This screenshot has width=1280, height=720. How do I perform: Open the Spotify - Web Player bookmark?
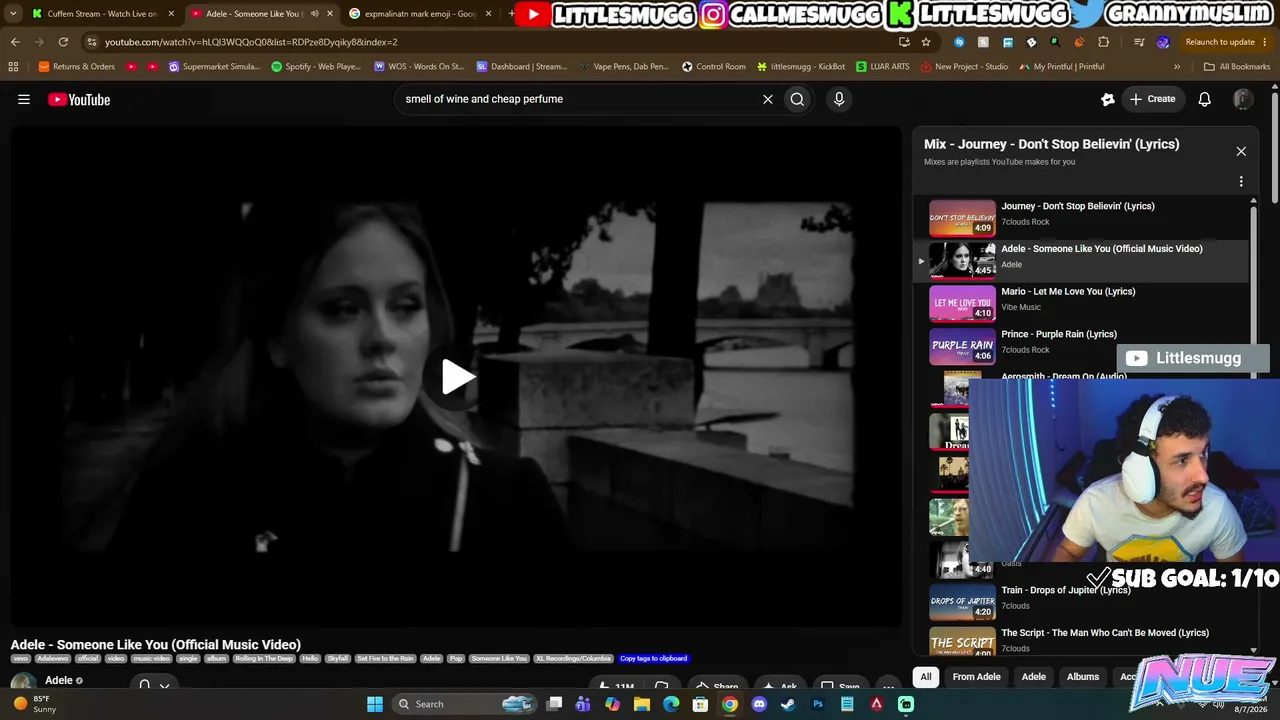(x=316, y=67)
